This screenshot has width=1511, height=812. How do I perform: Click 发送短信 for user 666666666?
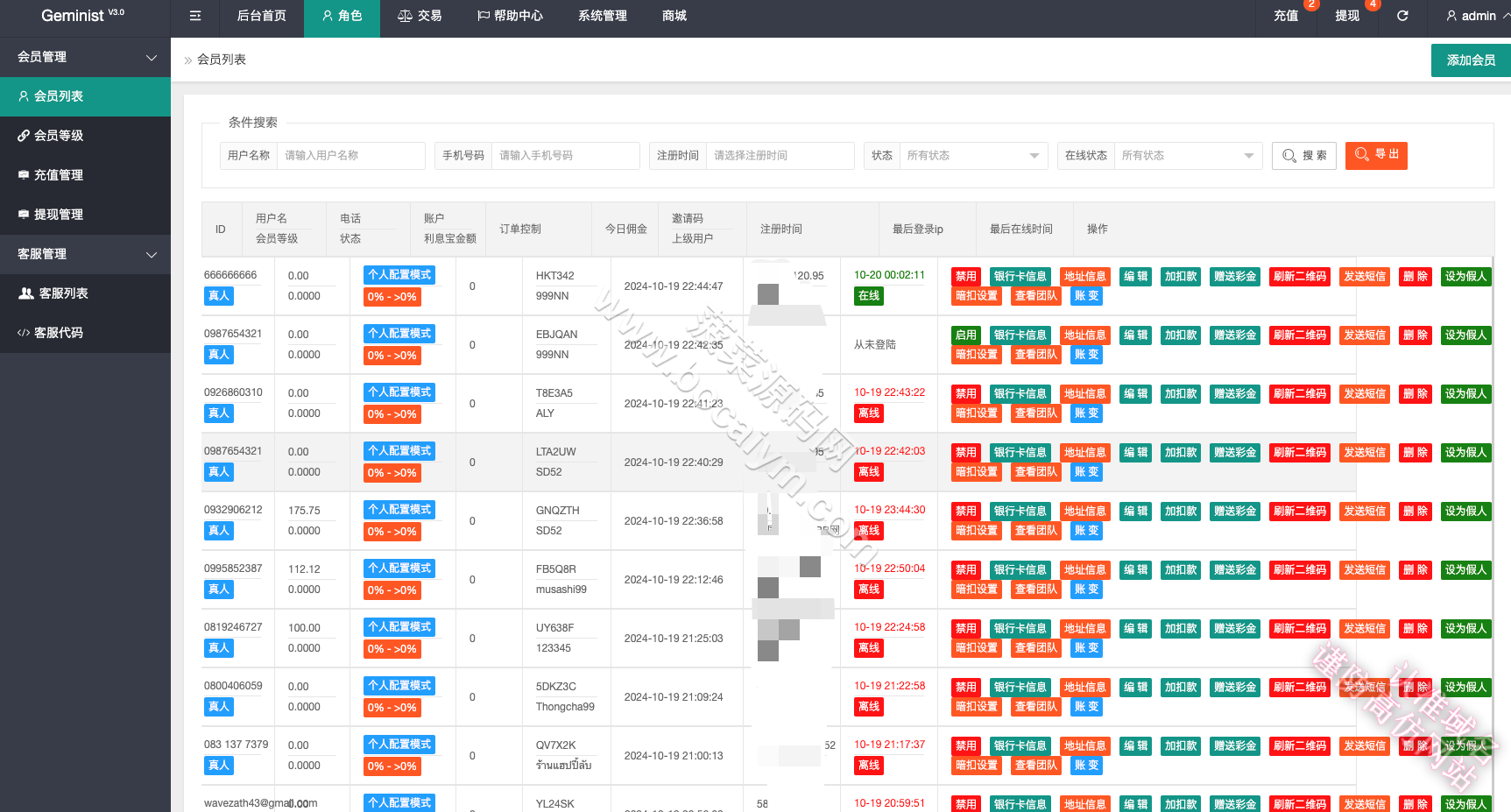(1365, 277)
